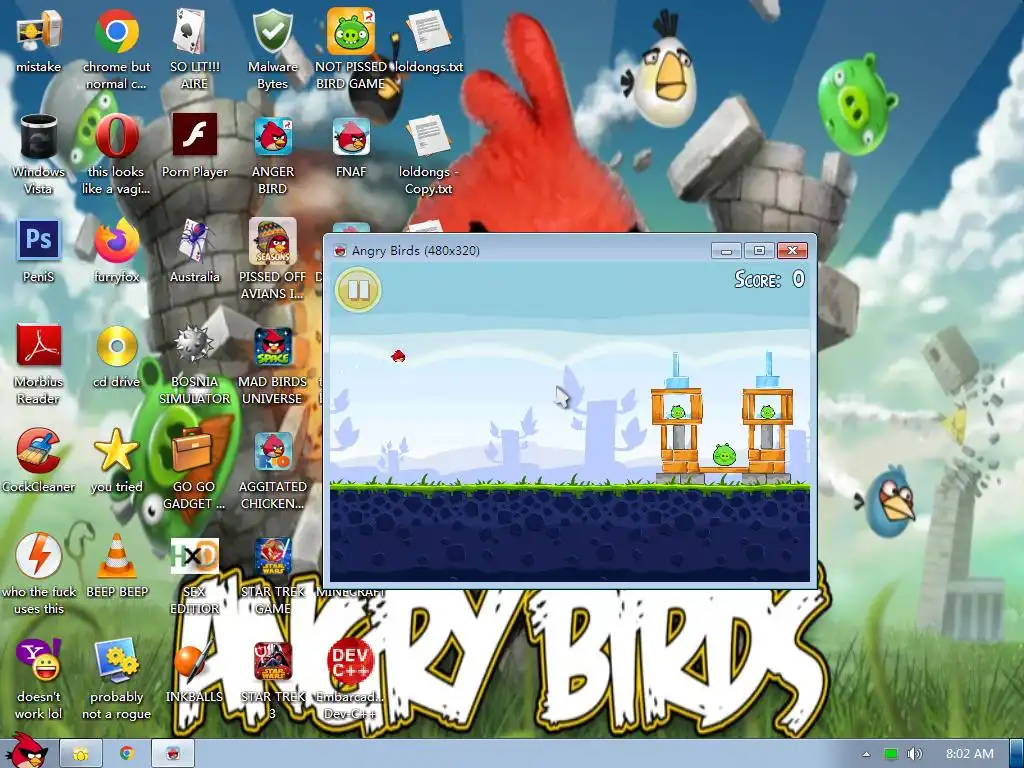Image resolution: width=1024 pixels, height=768 pixels.
Task: Click the small pig in the left tower
Action: click(677, 412)
